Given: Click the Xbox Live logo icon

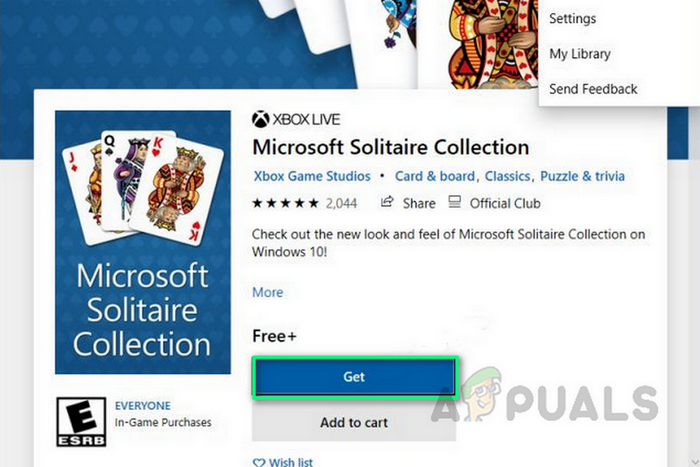Looking at the screenshot, I should [260, 119].
